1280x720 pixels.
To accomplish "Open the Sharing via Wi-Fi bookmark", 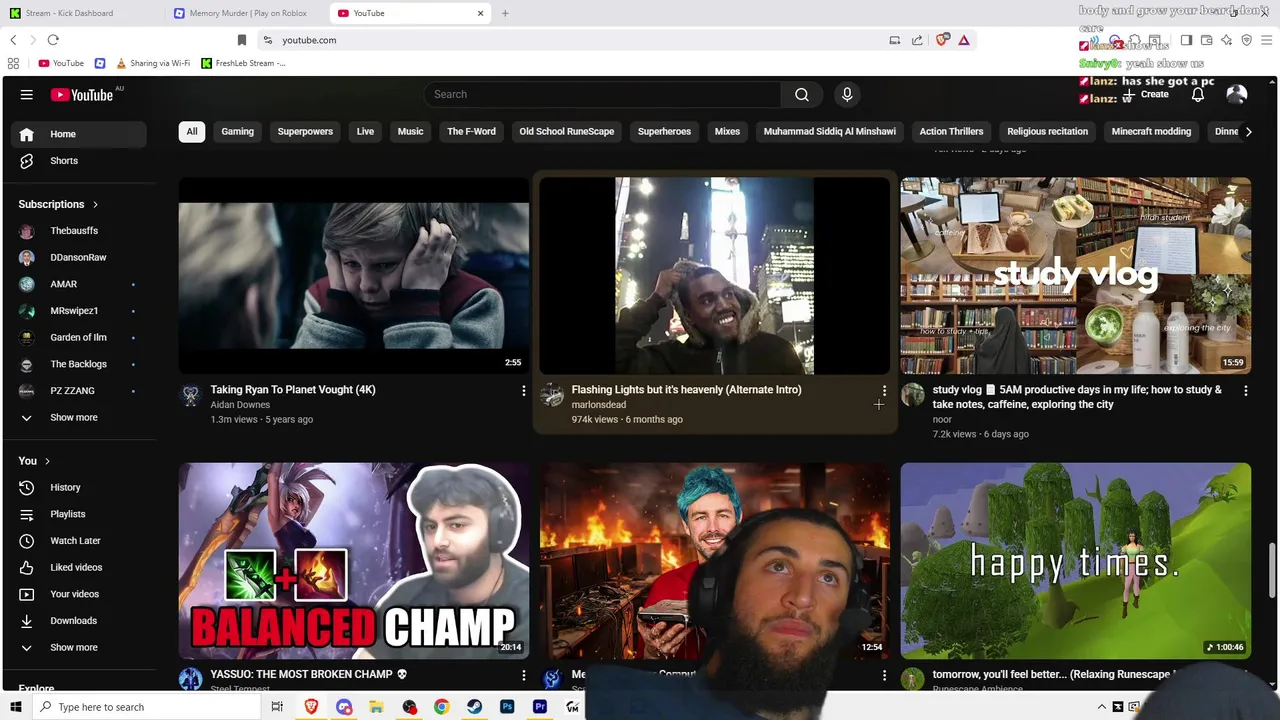I will (x=152, y=63).
